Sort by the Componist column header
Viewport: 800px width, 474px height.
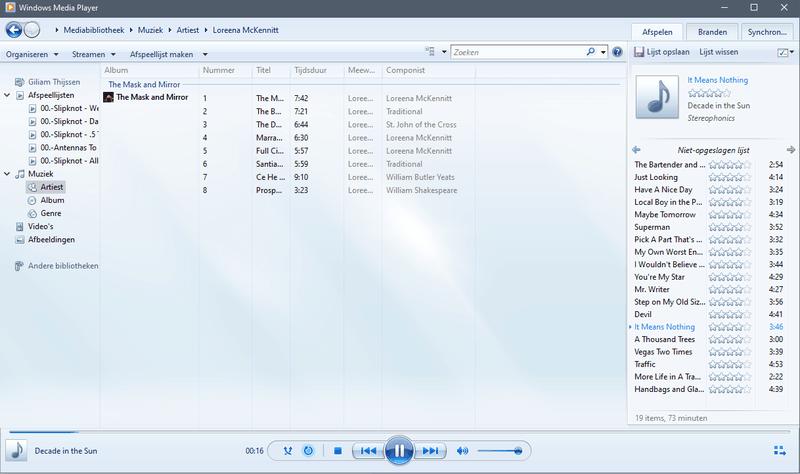429,70
